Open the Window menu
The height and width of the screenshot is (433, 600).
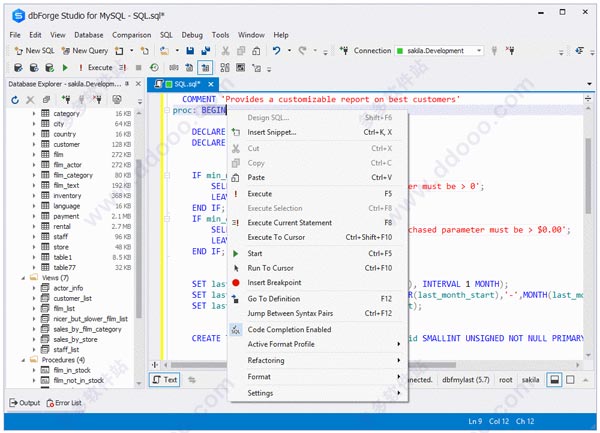click(251, 35)
